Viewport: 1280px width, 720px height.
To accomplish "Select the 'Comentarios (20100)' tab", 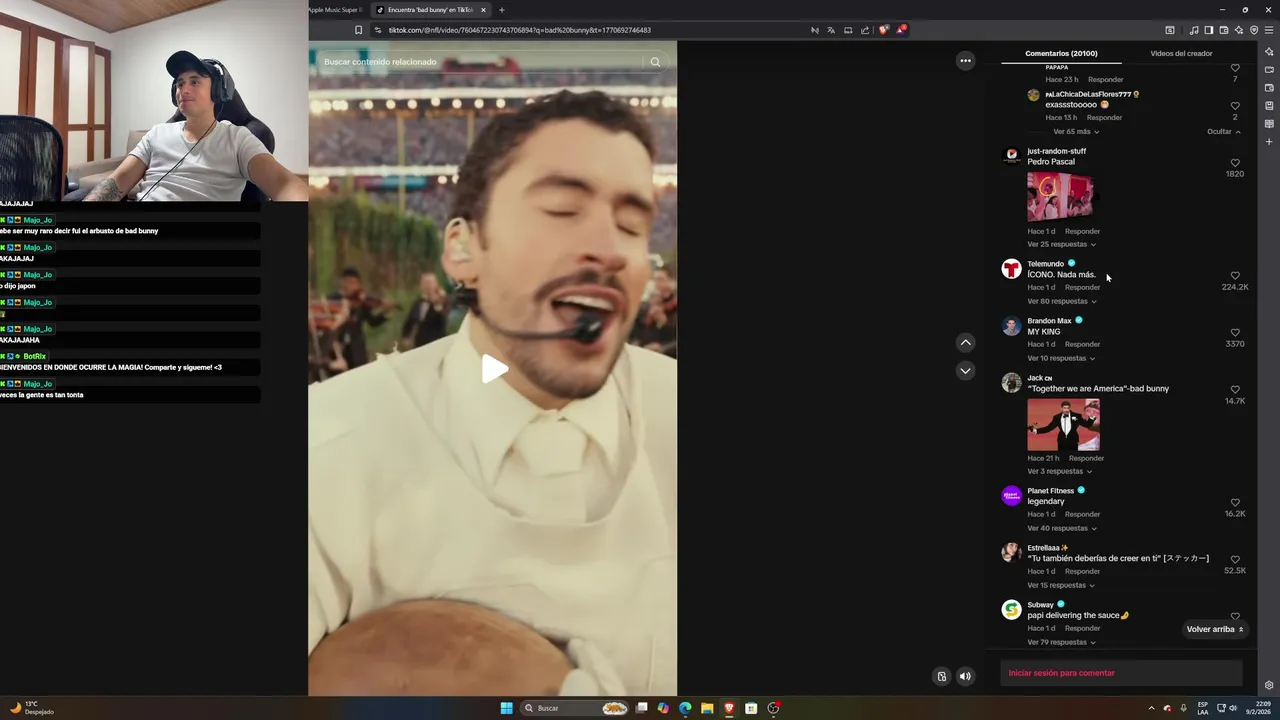I will (1061, 53).
